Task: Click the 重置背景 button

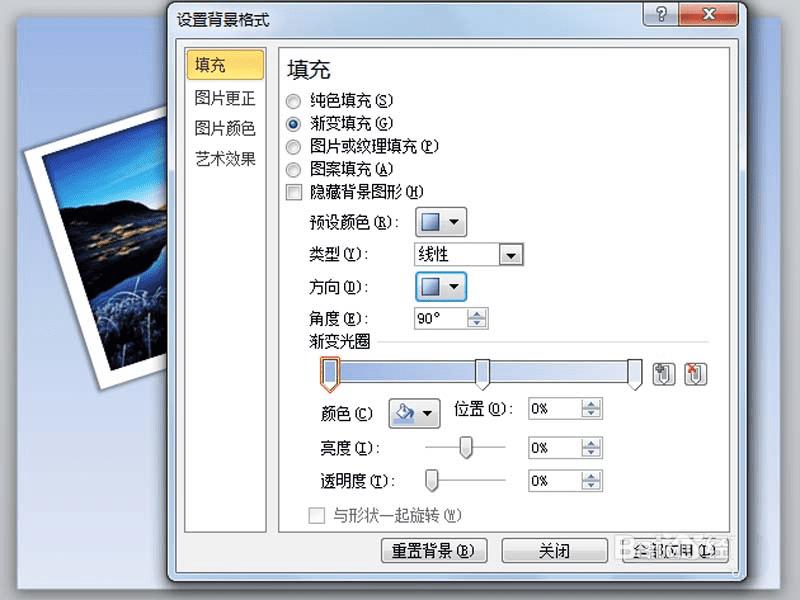Action: click(x=434, y=551)
